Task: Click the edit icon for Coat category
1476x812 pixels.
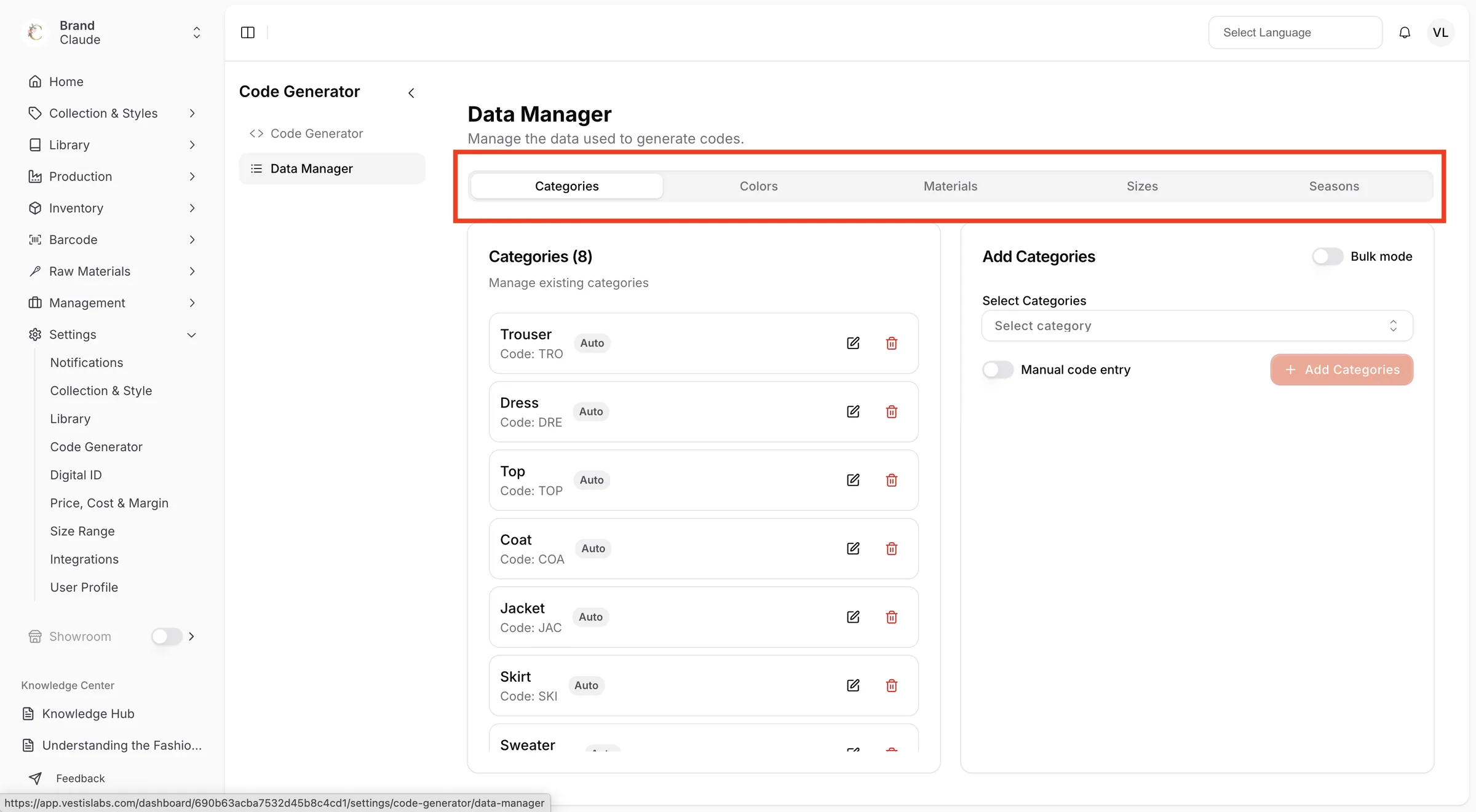Action: tap(853, 548)
